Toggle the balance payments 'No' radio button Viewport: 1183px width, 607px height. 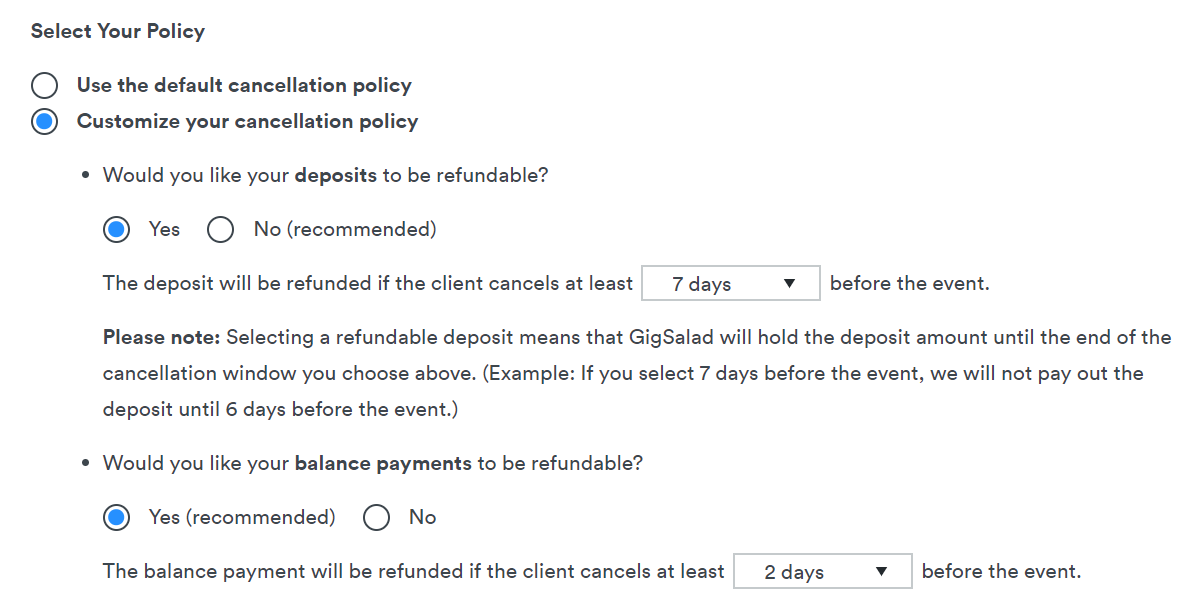(x=376, y=517)
